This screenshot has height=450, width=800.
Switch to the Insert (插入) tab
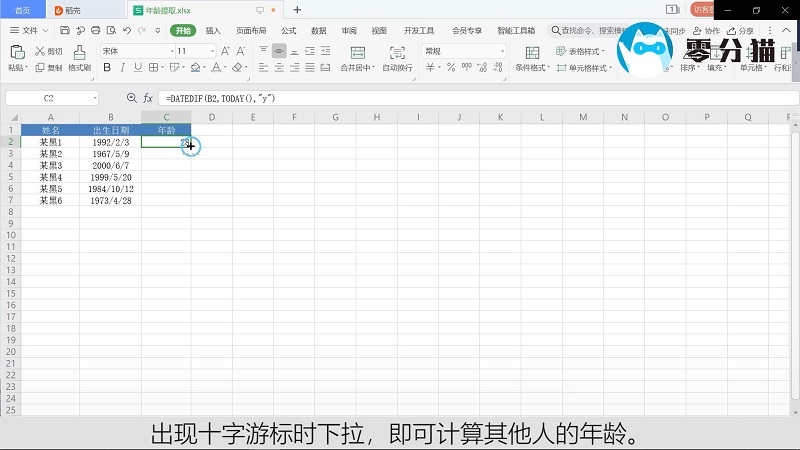tap(213, 31)
